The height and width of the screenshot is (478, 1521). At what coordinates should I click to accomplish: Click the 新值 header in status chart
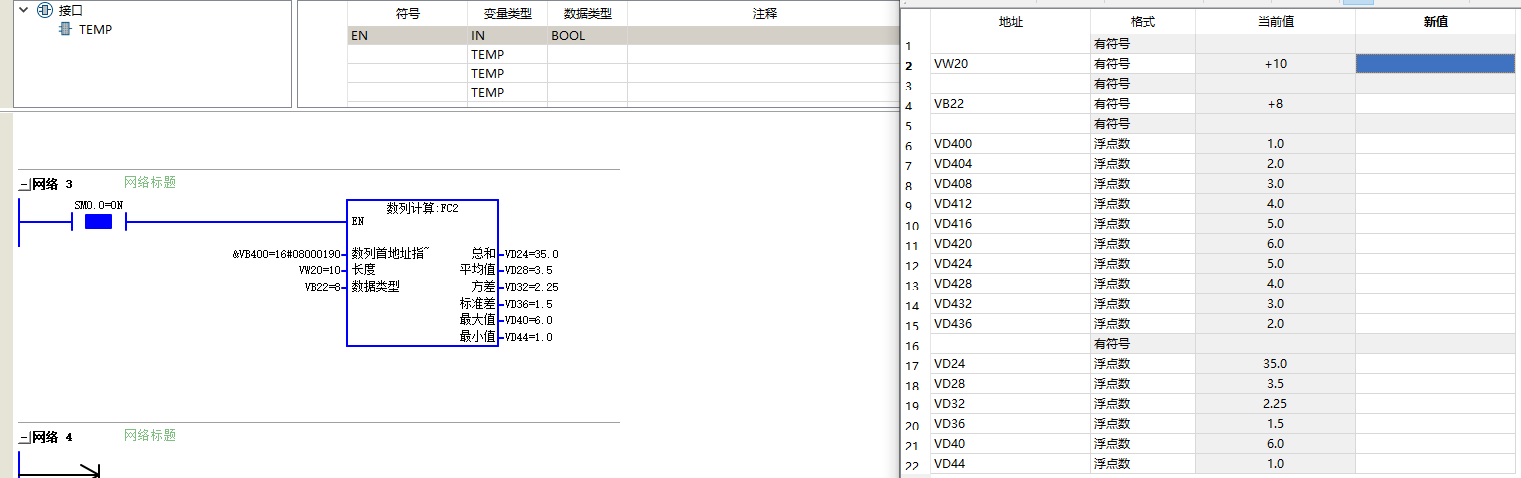[x=1435, y=22]
